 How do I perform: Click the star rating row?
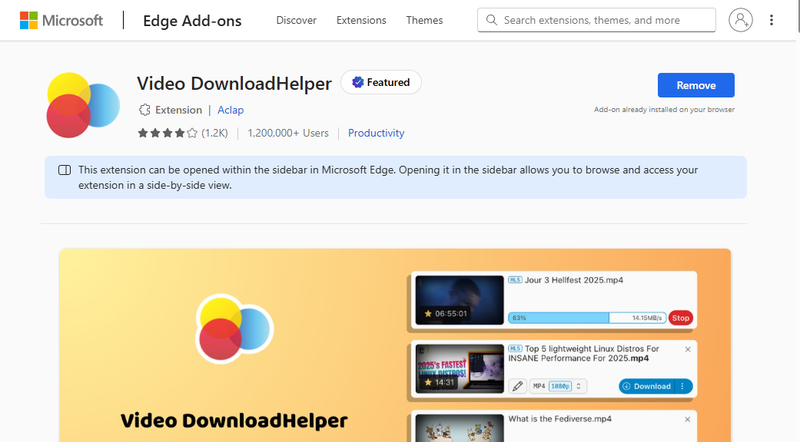click(x=167, y=133)
